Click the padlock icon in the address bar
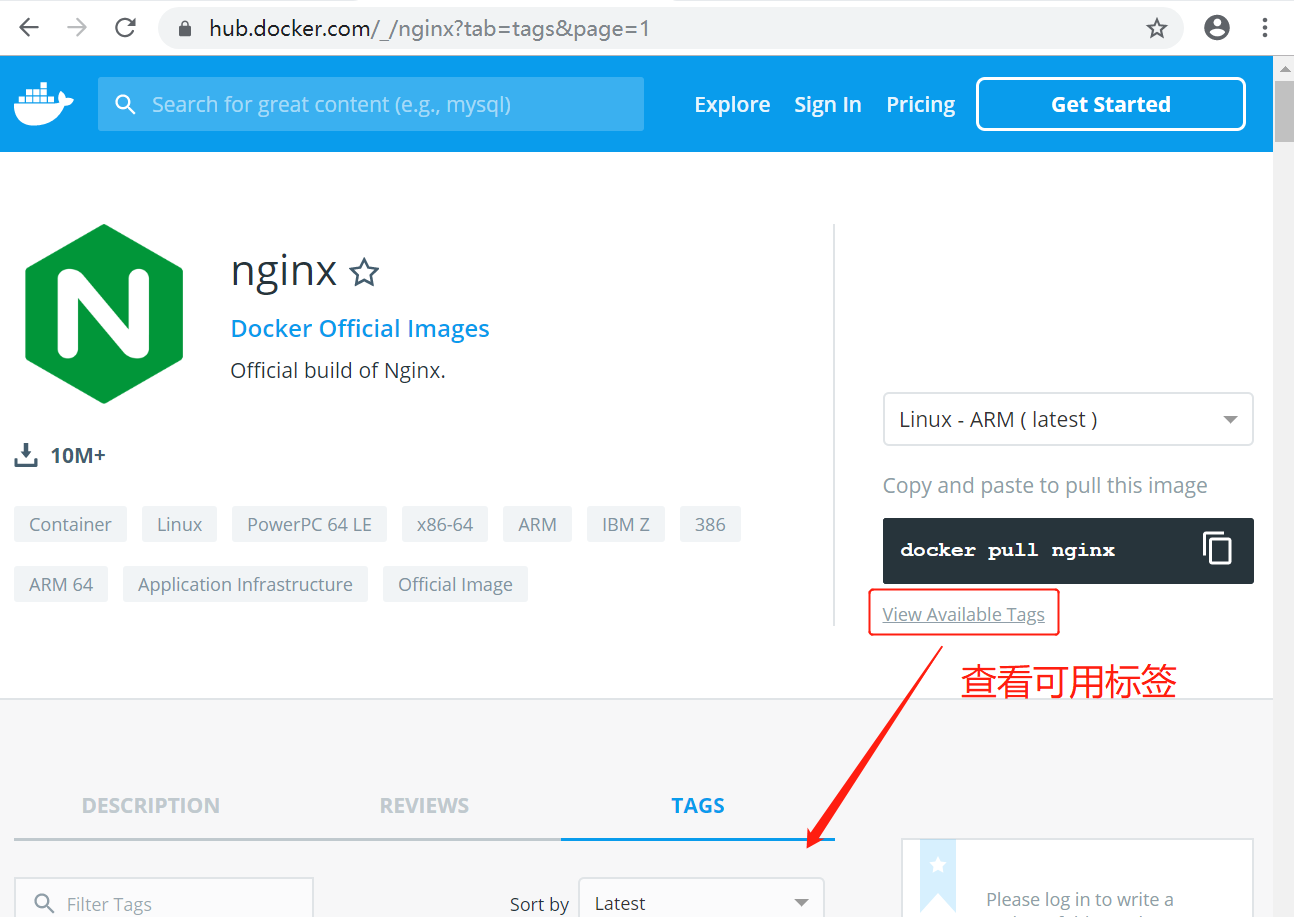This screenshot has width=1294, height=917. coord(184,29)
